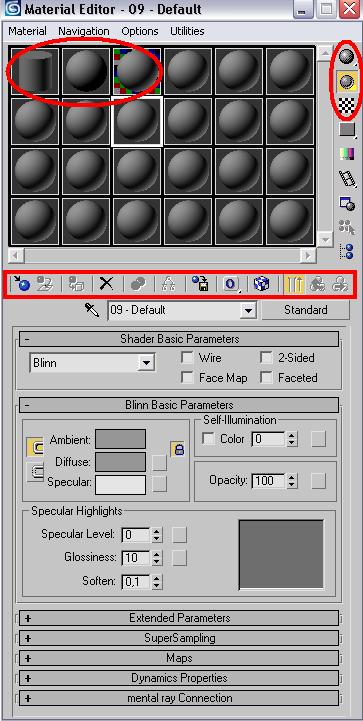Image resolution: width=363 pixels, height=721 pixels.
Task: Expand the Extended Parameters rollout
Action: [179, 618]
